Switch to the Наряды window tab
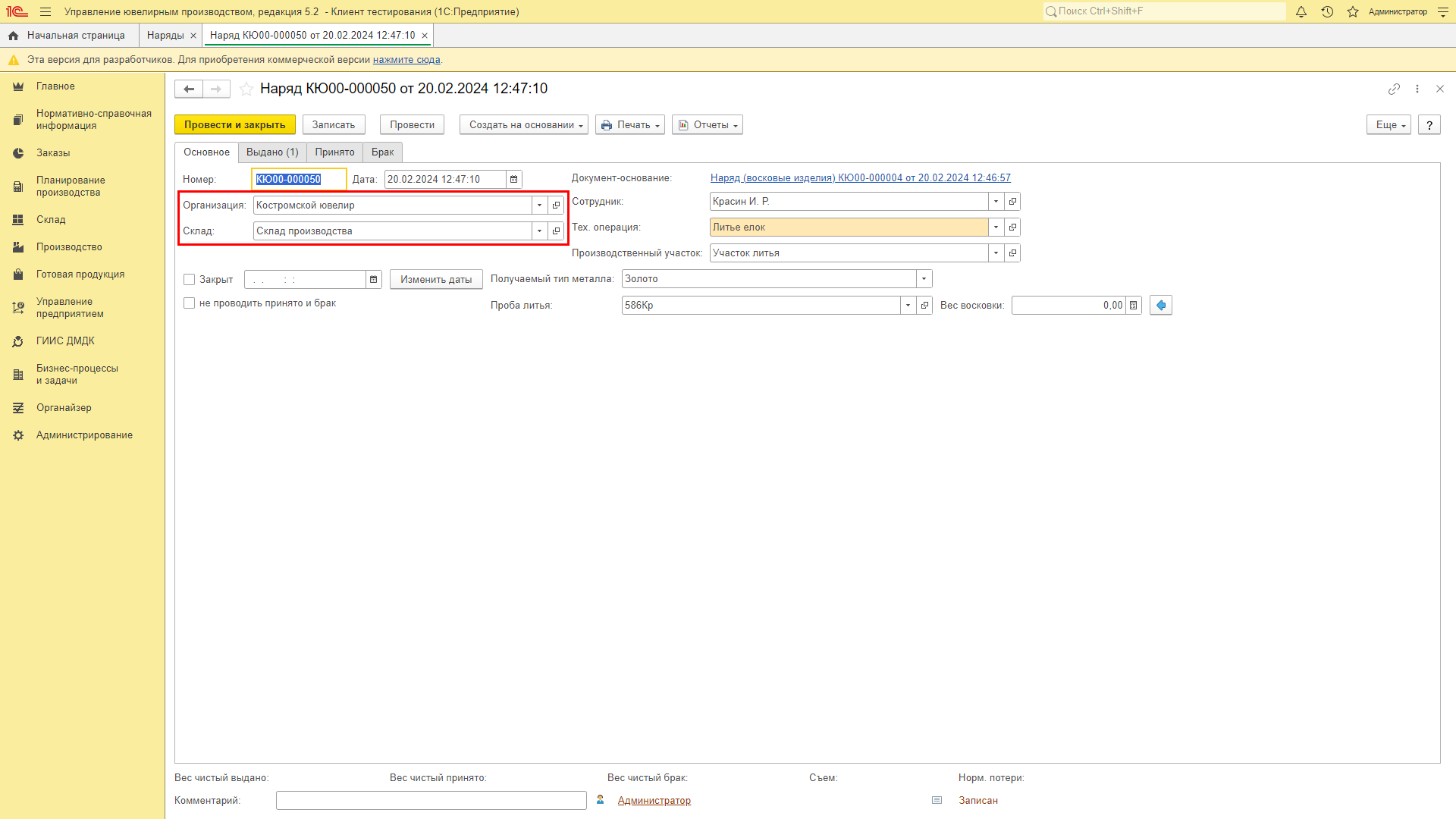 point(165,36)
